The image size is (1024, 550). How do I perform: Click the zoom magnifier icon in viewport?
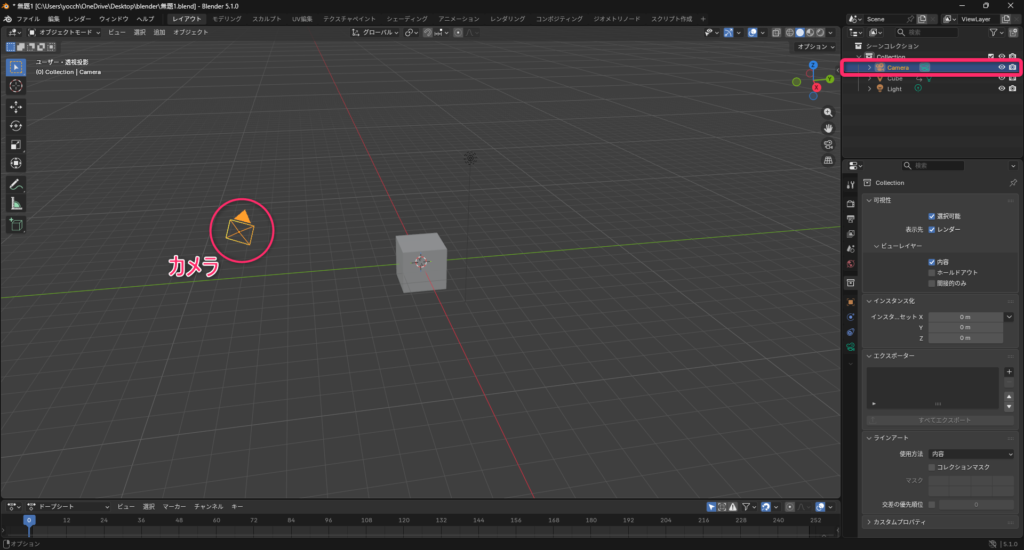tap(828, 112)
